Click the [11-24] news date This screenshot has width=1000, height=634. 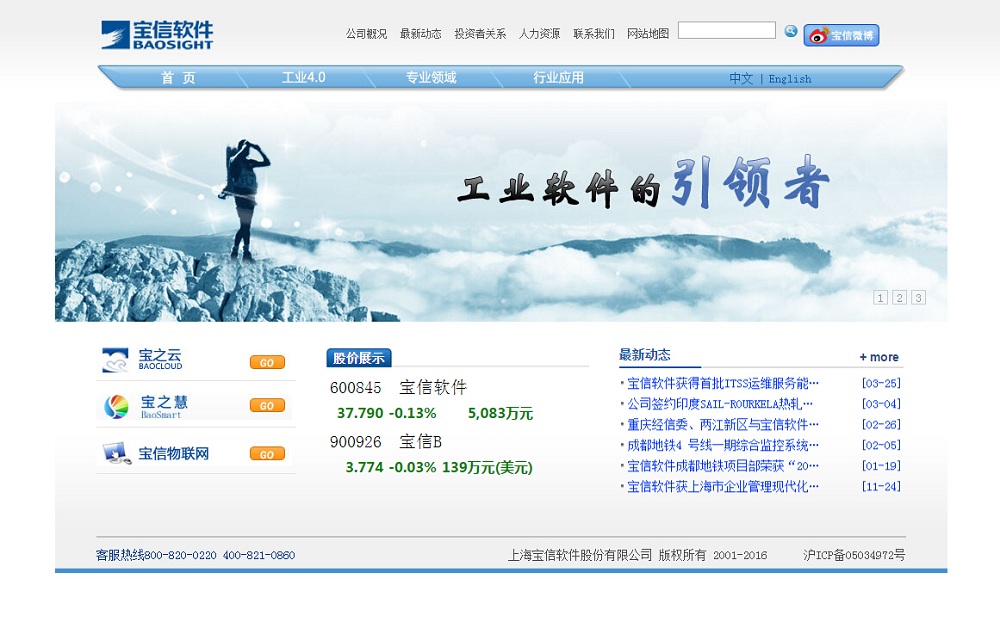pyautogui.click(x=881, y=487)
